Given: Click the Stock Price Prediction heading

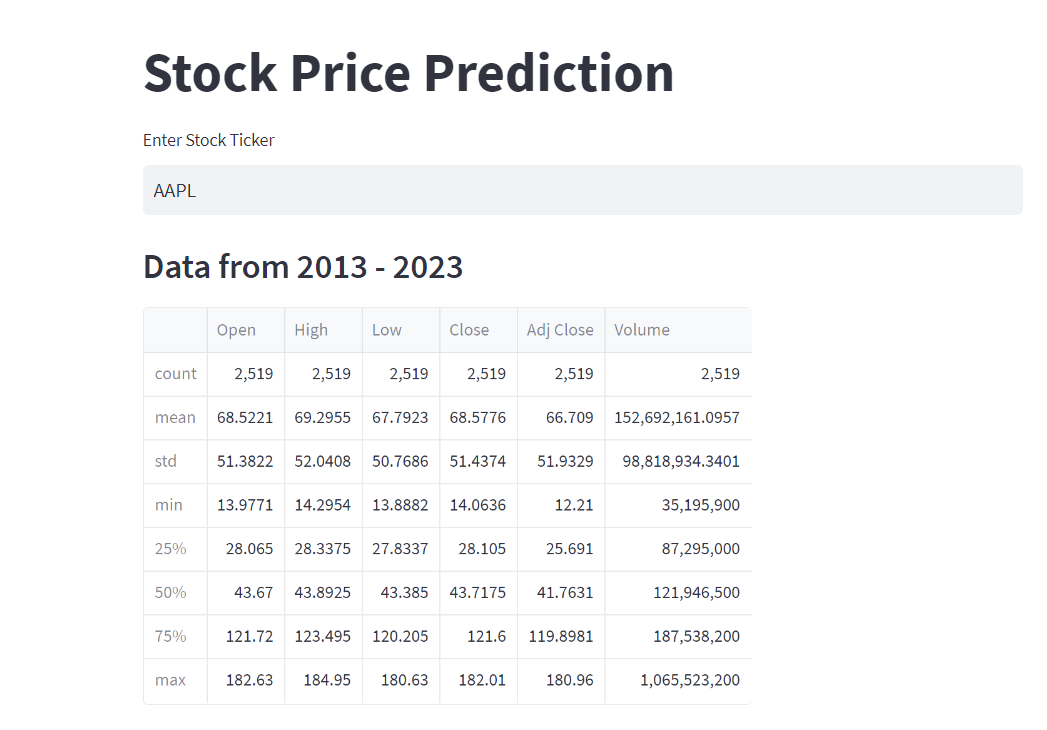Looking at the screenshot, I should 408,73.
